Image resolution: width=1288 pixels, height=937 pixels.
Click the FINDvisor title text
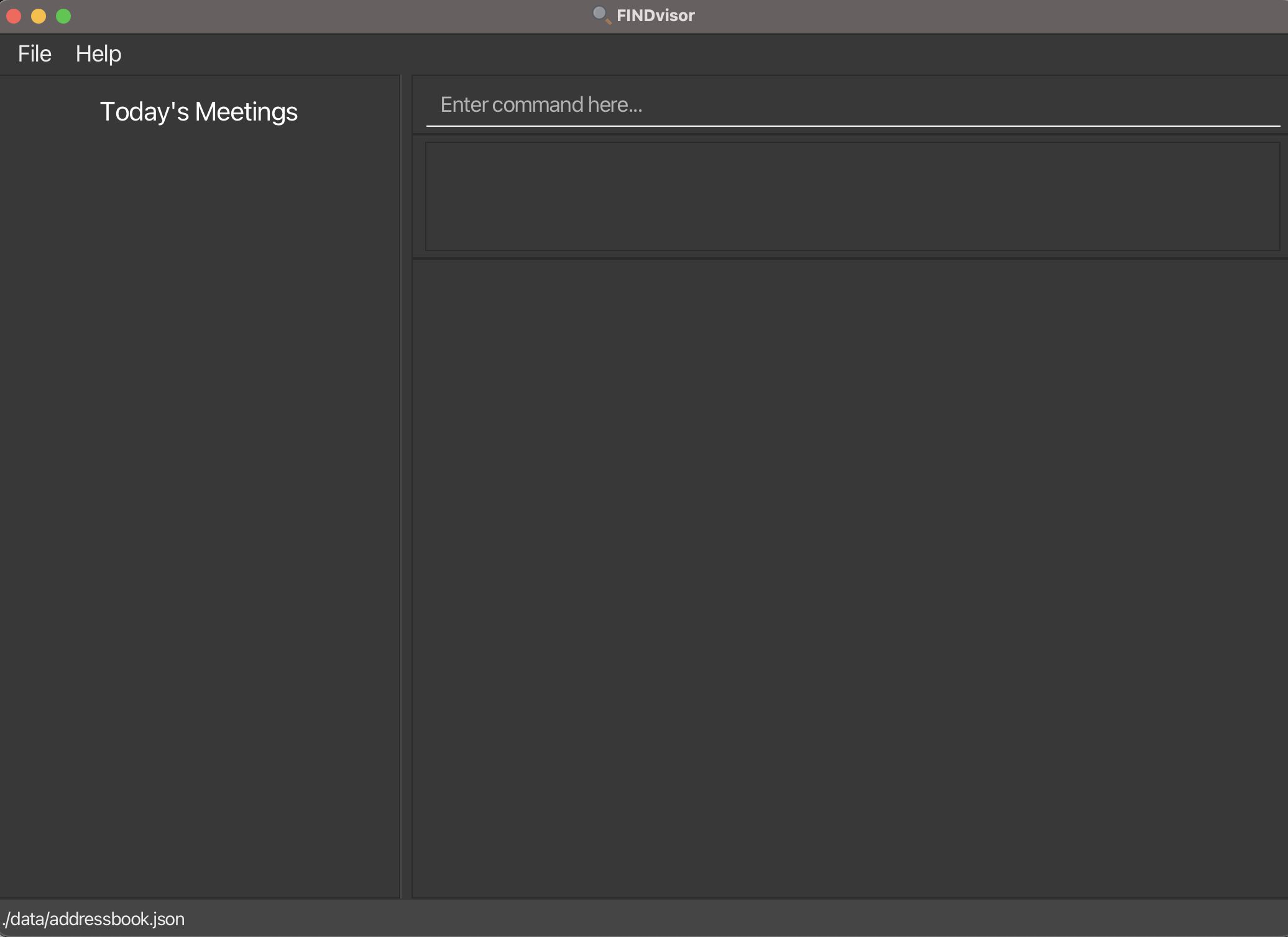655,16
